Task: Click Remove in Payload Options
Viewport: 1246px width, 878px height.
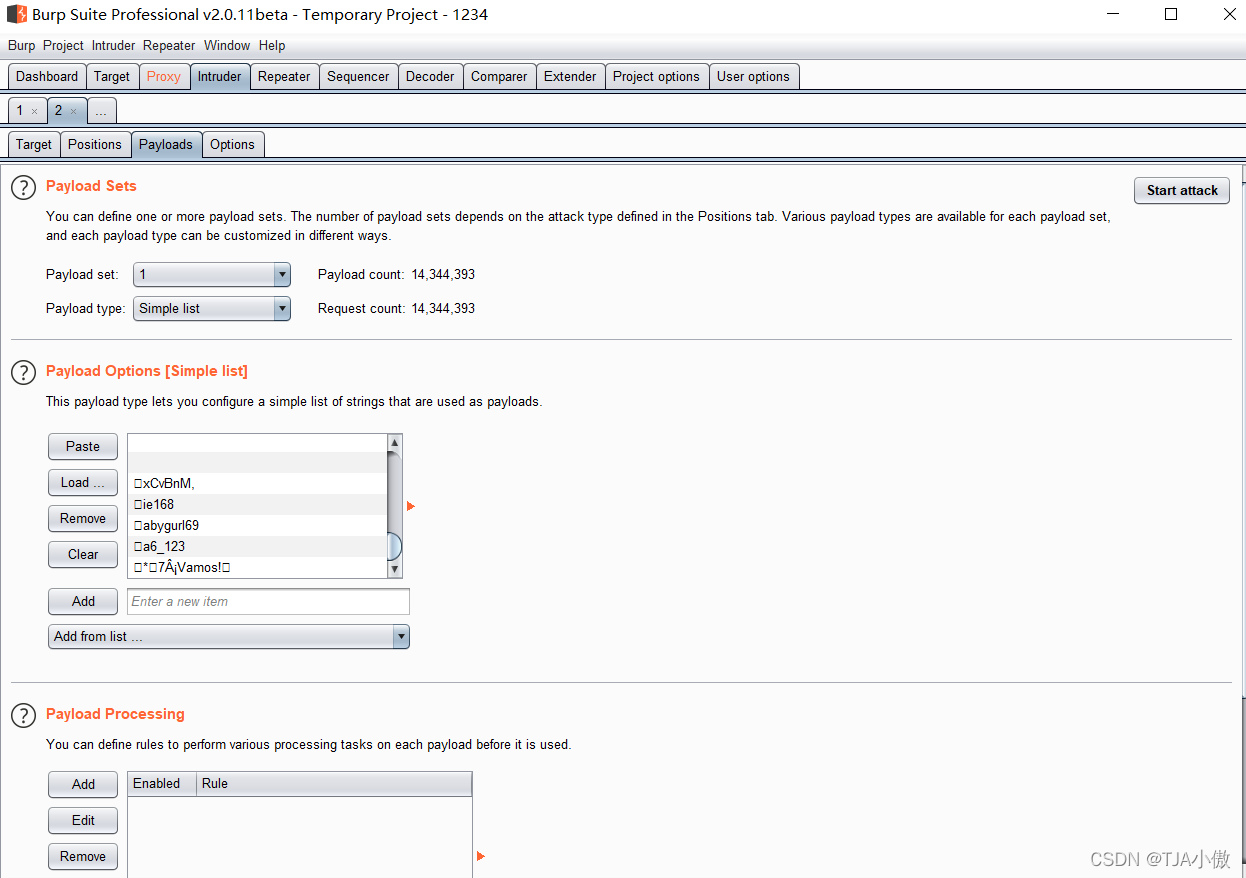Action: 83,518
